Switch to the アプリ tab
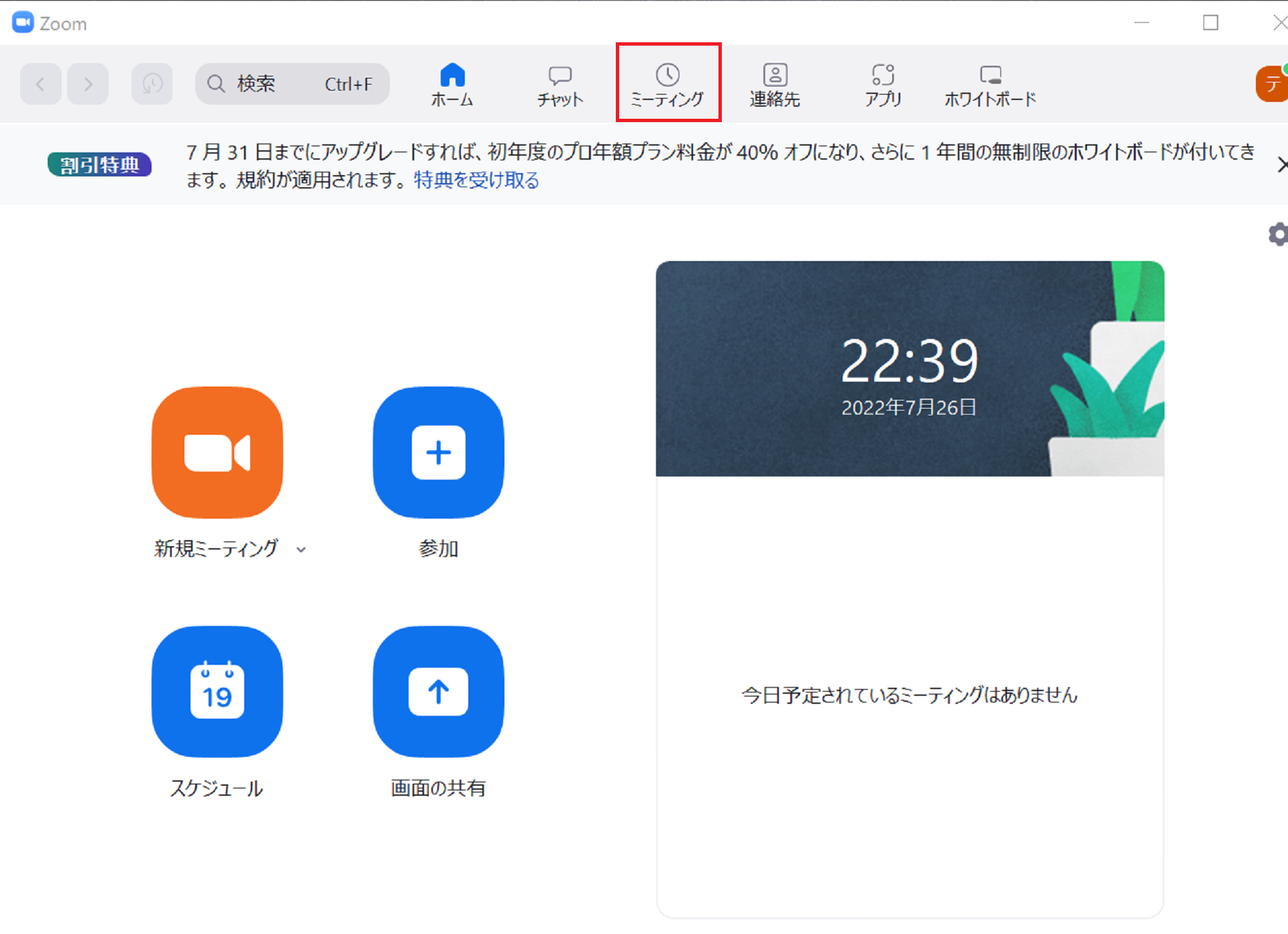This screenshot has height=934, width=1288. coord(883,85)
